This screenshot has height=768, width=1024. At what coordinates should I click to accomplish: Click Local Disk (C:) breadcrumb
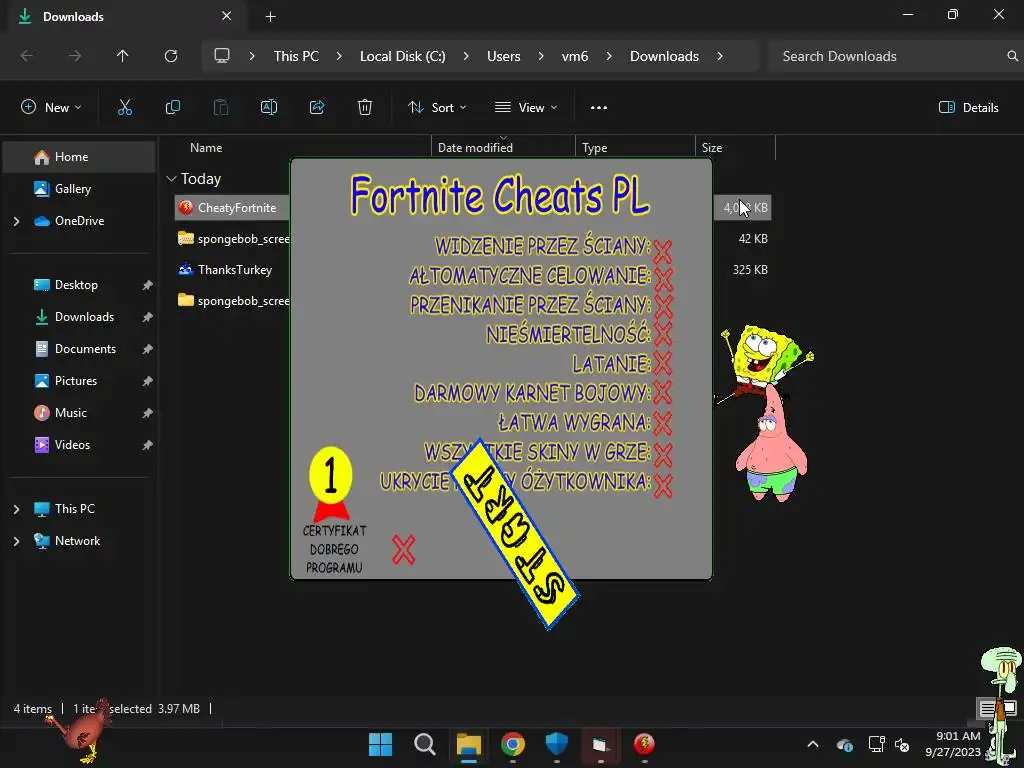tap(402, 56)
